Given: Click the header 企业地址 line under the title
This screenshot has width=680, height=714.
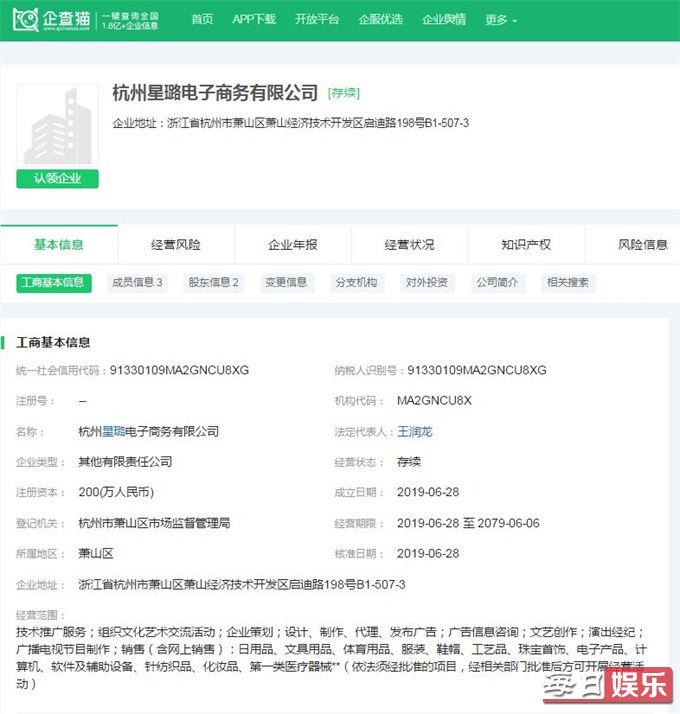Looking at the screenshot, I should tap(291, 123).
